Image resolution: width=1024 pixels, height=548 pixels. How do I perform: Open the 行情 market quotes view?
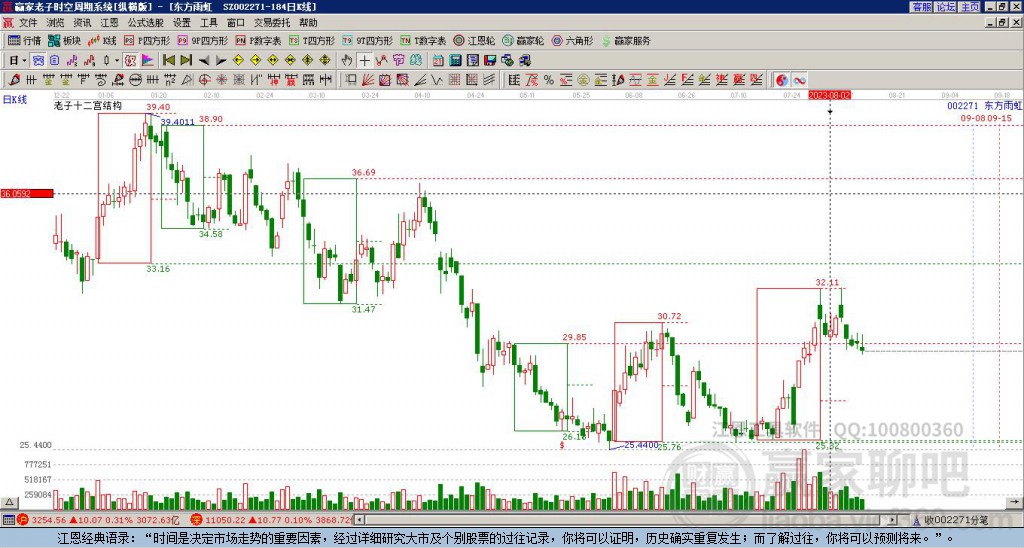25,41
